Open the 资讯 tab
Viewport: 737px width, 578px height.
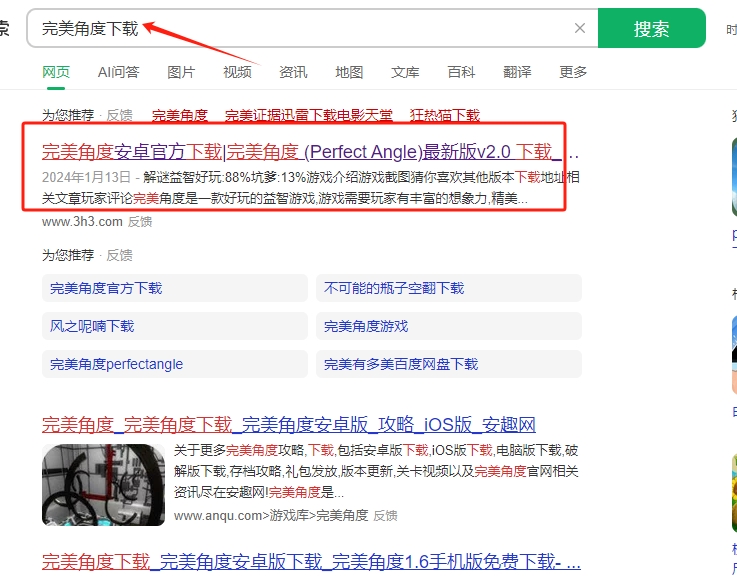click(x=293, y=72)
